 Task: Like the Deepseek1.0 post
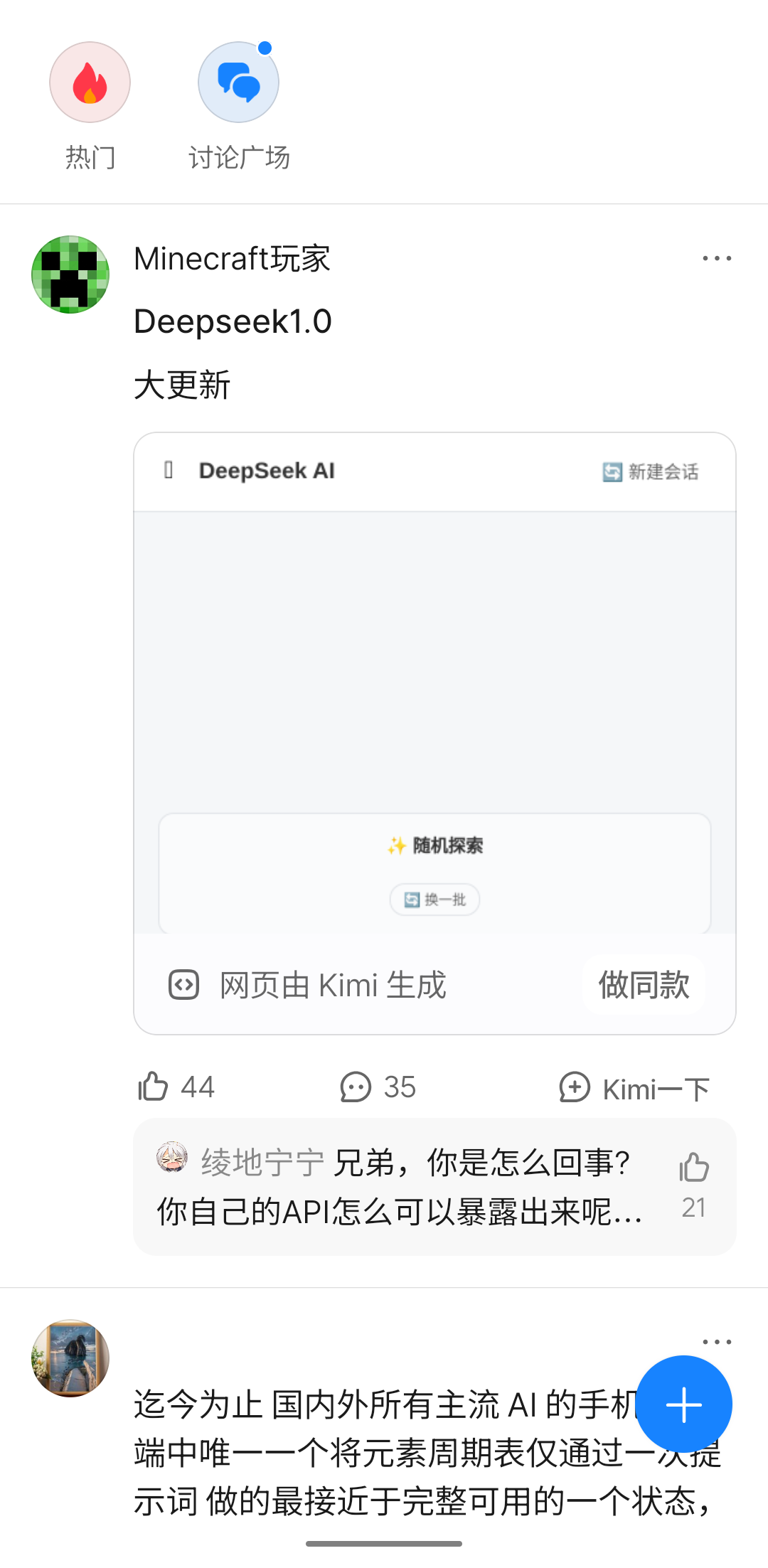tap(154, 1087)
